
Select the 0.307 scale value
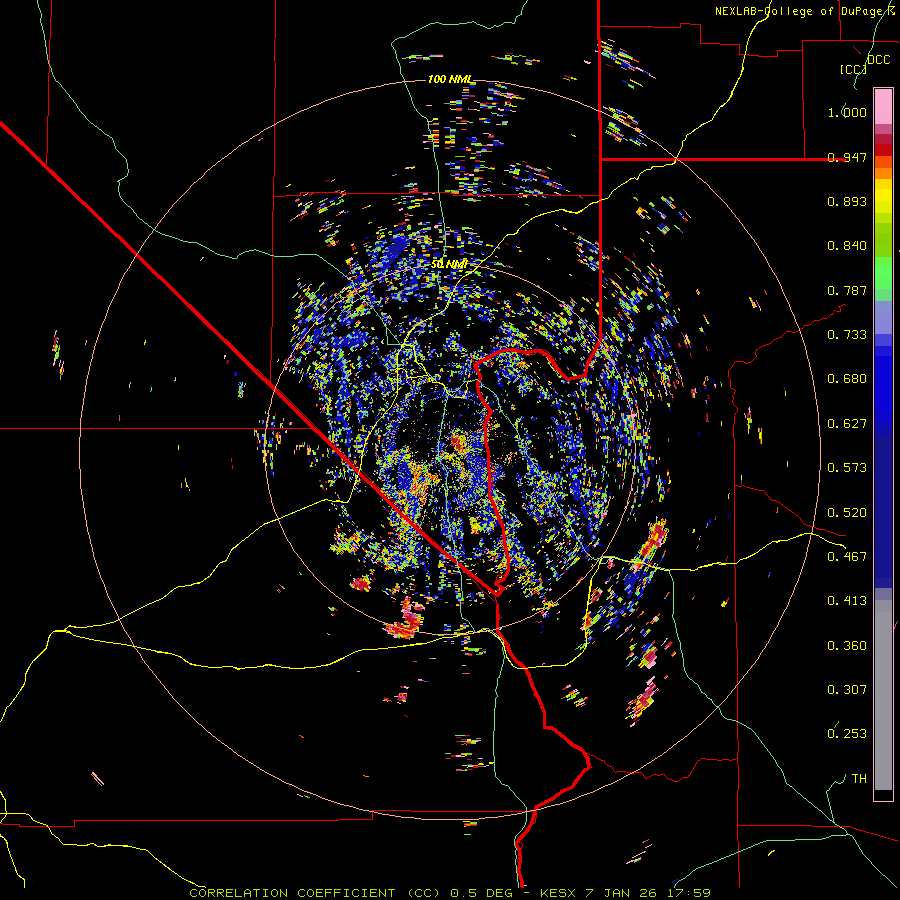point(847,690)
